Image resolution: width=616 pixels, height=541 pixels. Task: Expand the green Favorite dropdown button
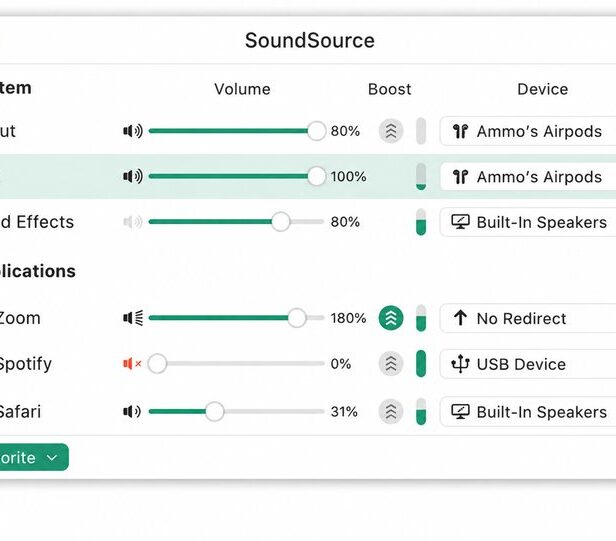(x=33, y=457)
